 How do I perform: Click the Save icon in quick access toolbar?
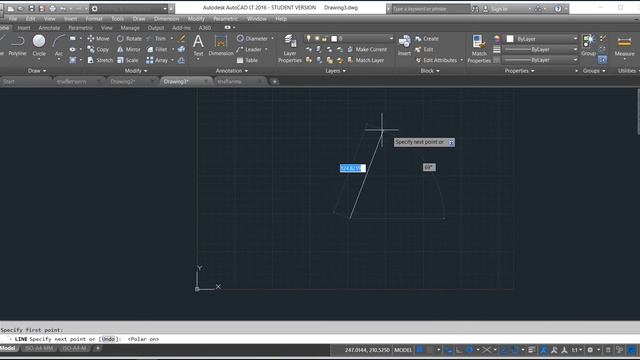tap(31, 8)
